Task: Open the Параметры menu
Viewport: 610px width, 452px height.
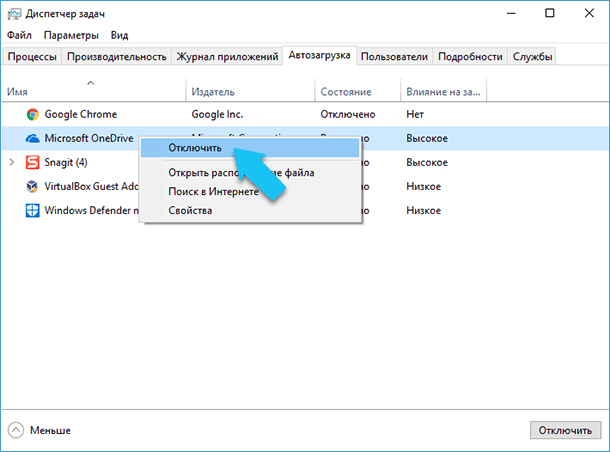Action: pos(71,35)
